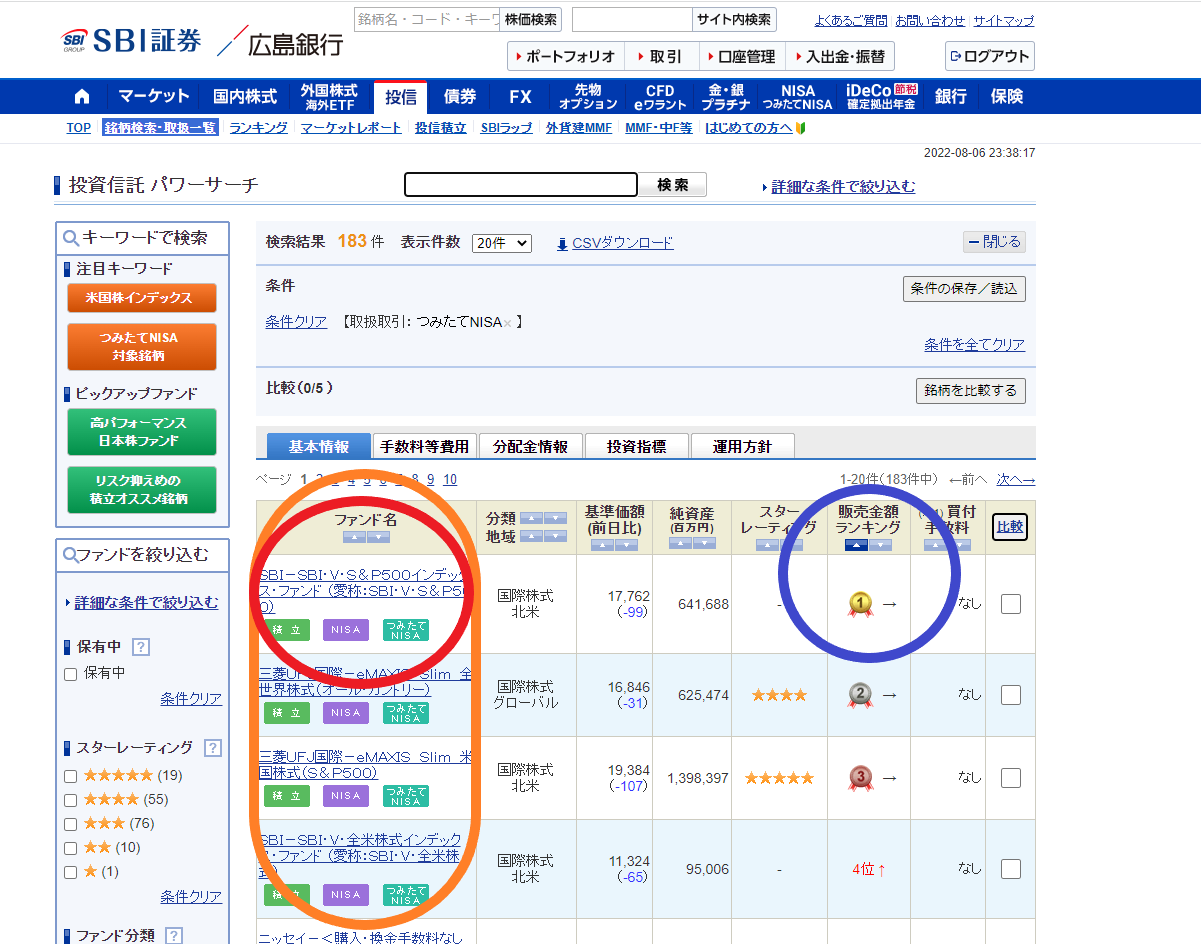This screenshot has width=1201, height=944.
Task: Sort 販売金額ランキング with its up arrow
Action: pos(856,545)
